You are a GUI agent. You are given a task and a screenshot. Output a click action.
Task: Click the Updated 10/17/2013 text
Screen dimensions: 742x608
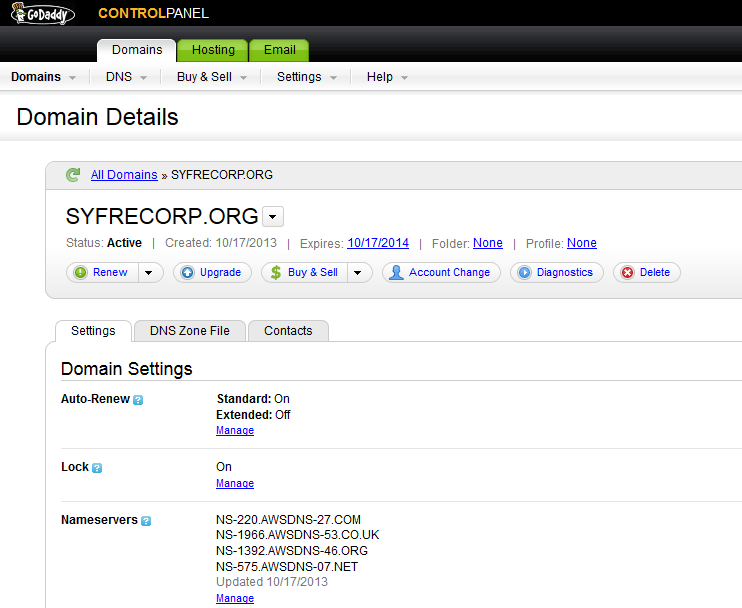point(272,582)
